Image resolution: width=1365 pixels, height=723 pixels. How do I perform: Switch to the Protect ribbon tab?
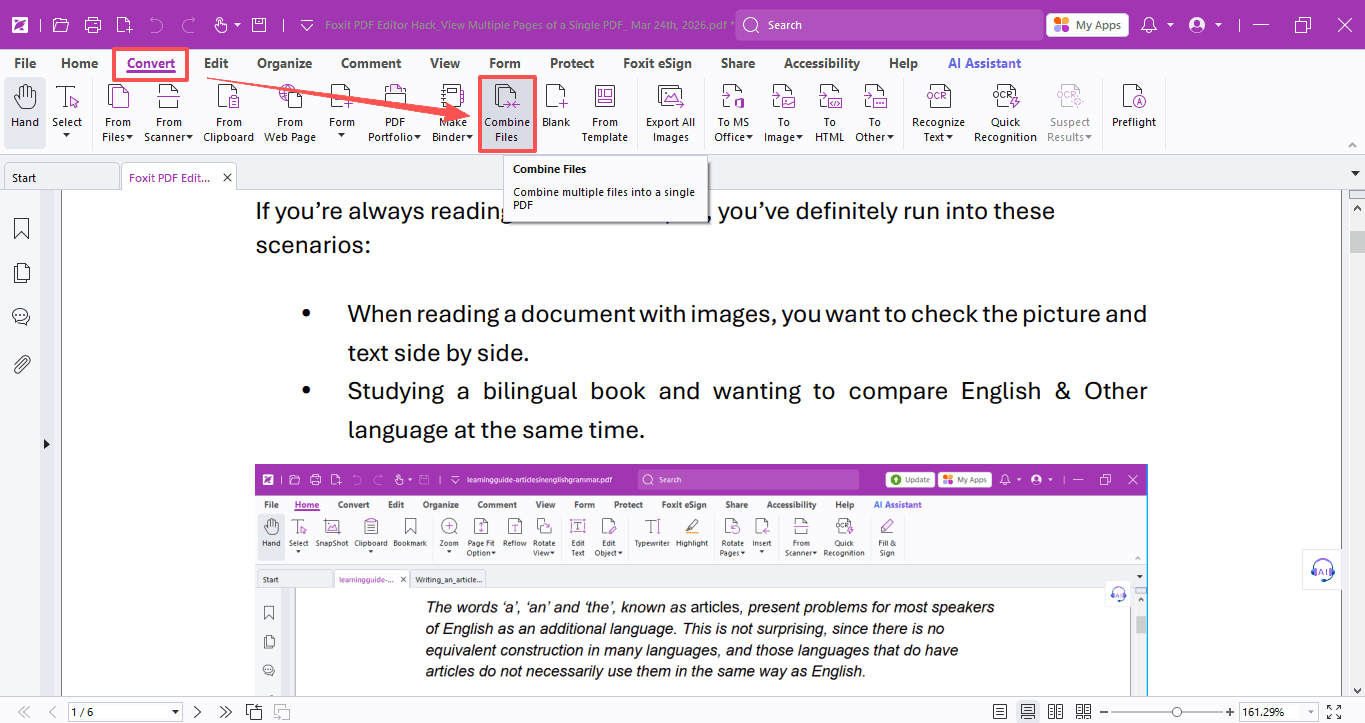click(x=572, y=63)
